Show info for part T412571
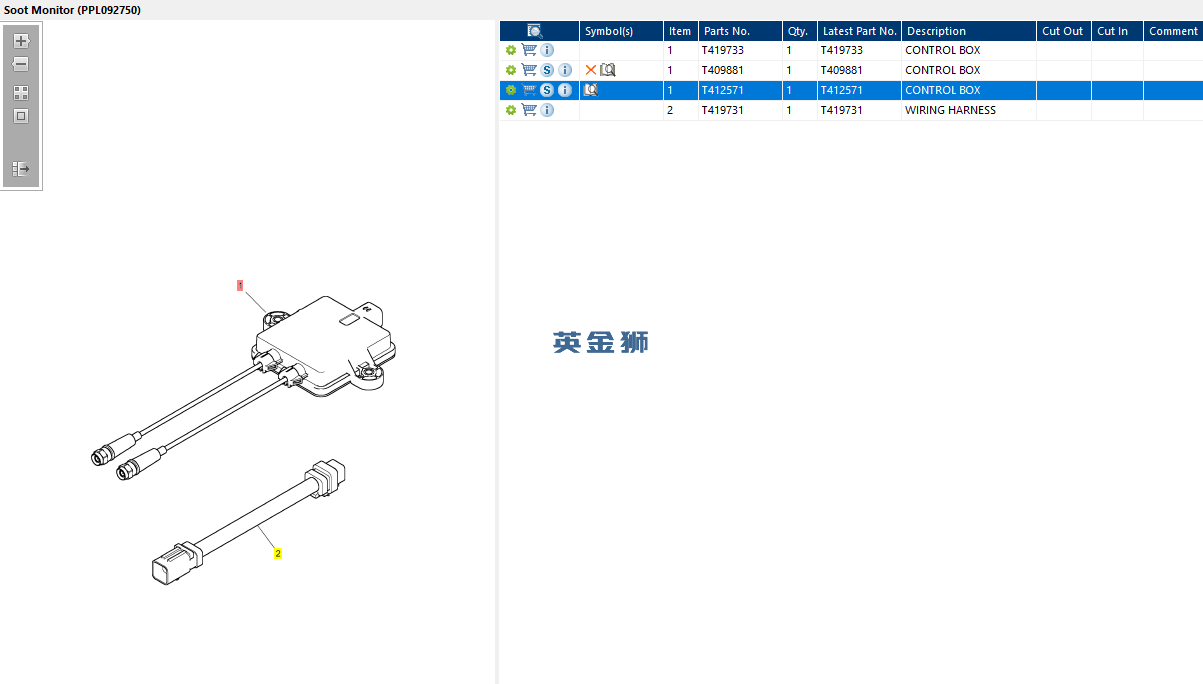1203x684 pixels. pos(565,90)
